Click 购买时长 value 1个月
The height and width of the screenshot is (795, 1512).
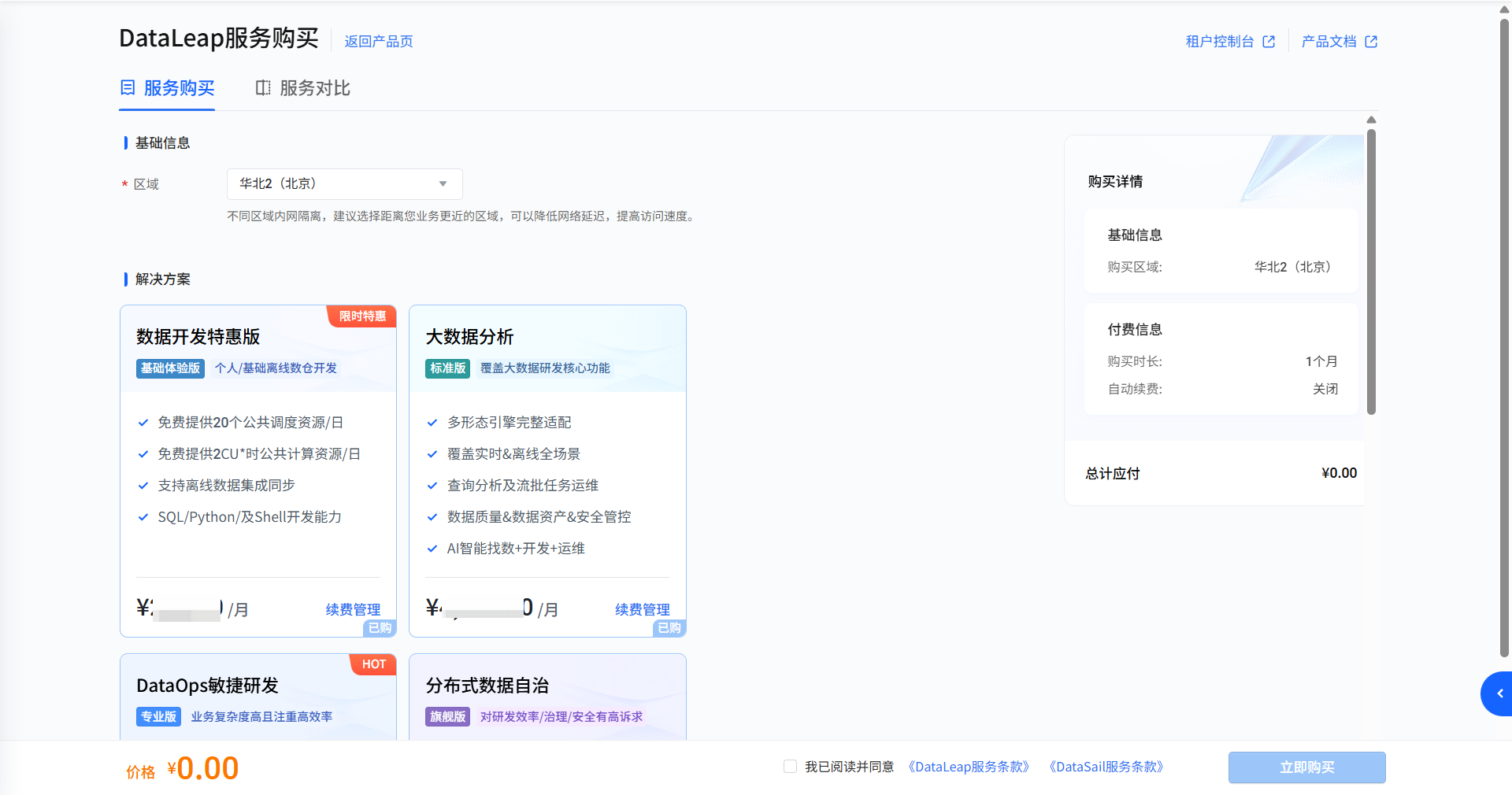[x=1321, y=361]
